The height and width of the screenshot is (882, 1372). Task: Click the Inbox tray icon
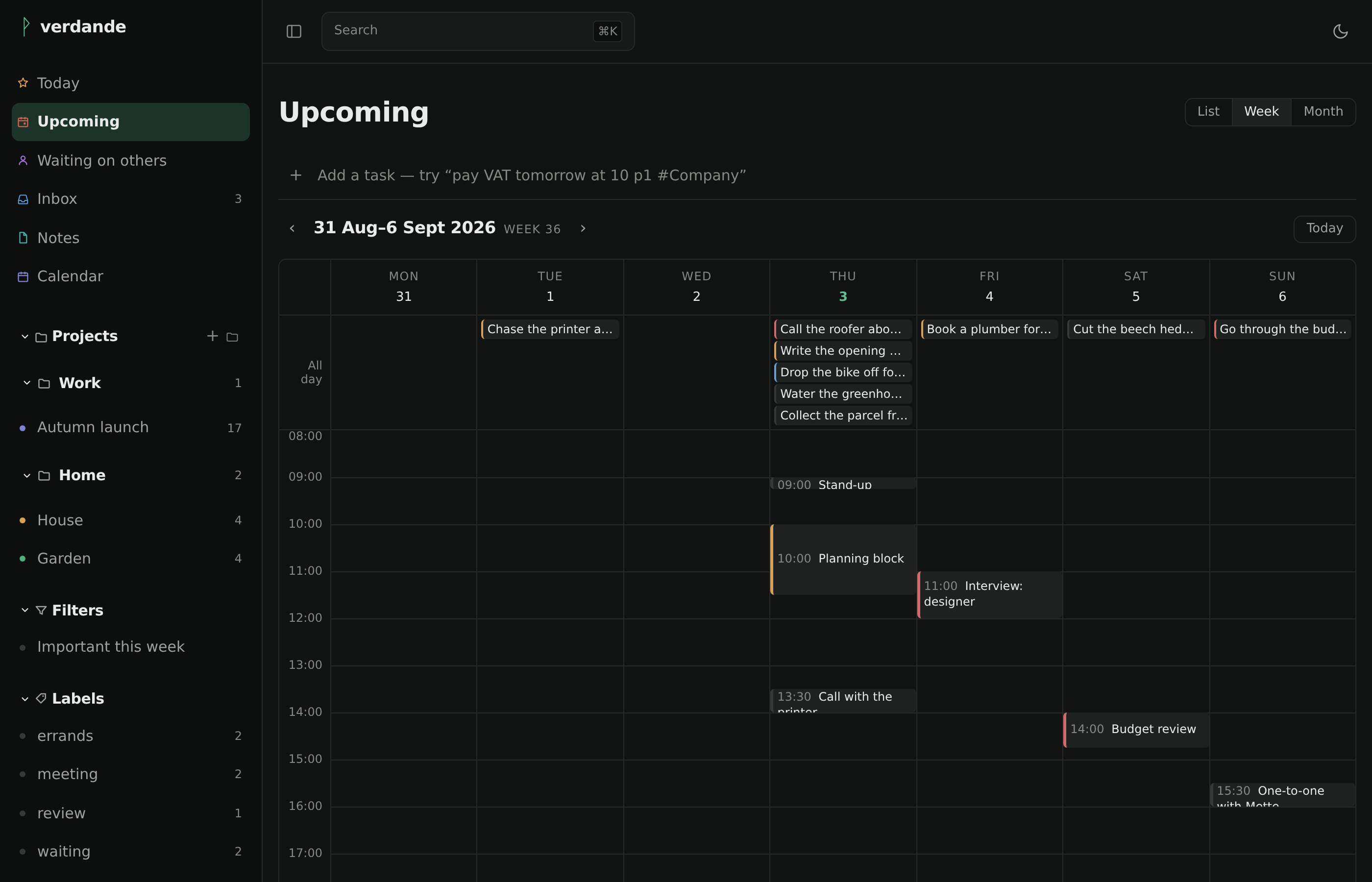23,199
